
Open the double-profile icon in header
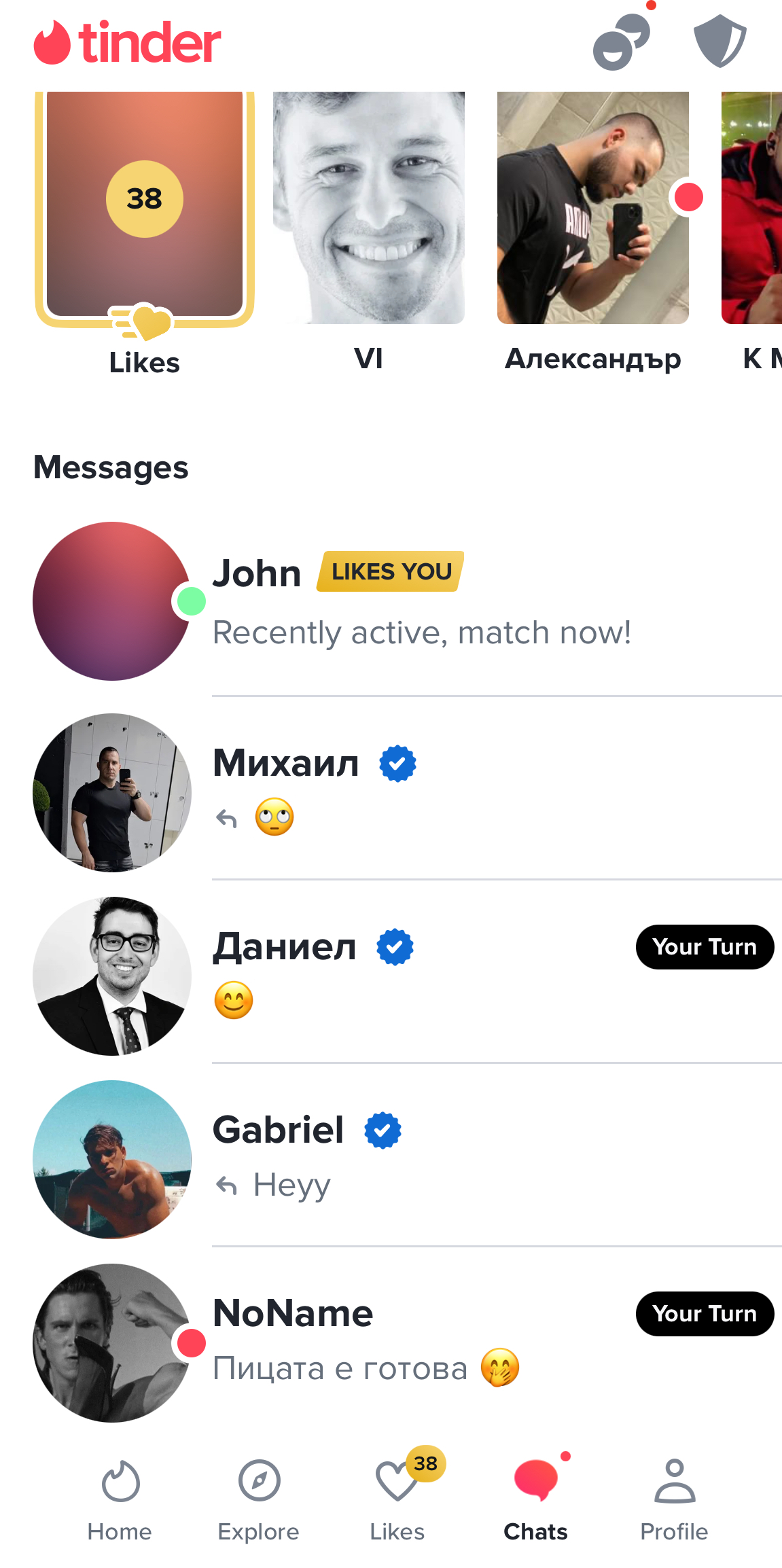tap(622, 42)
